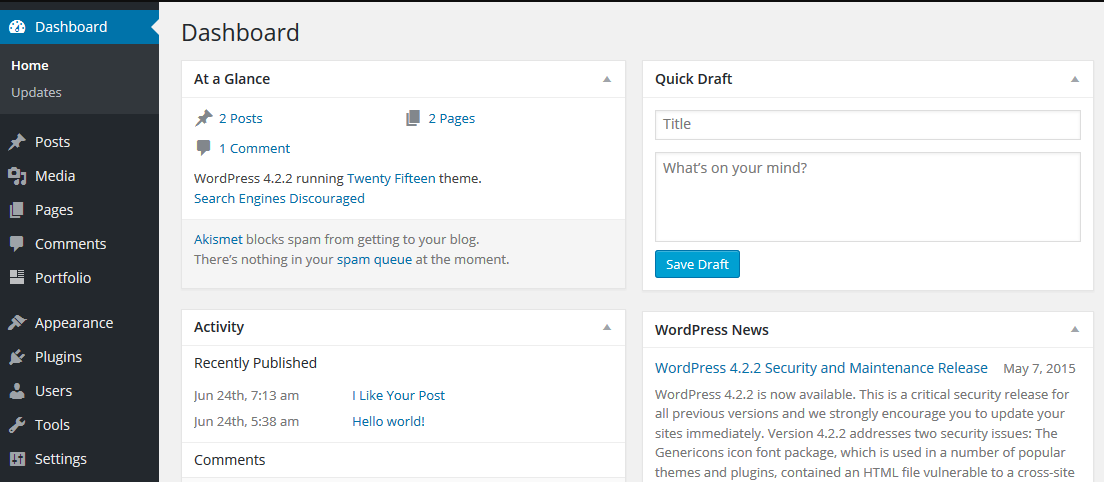Collapse the At a Glance panel

tap(607, 80)
